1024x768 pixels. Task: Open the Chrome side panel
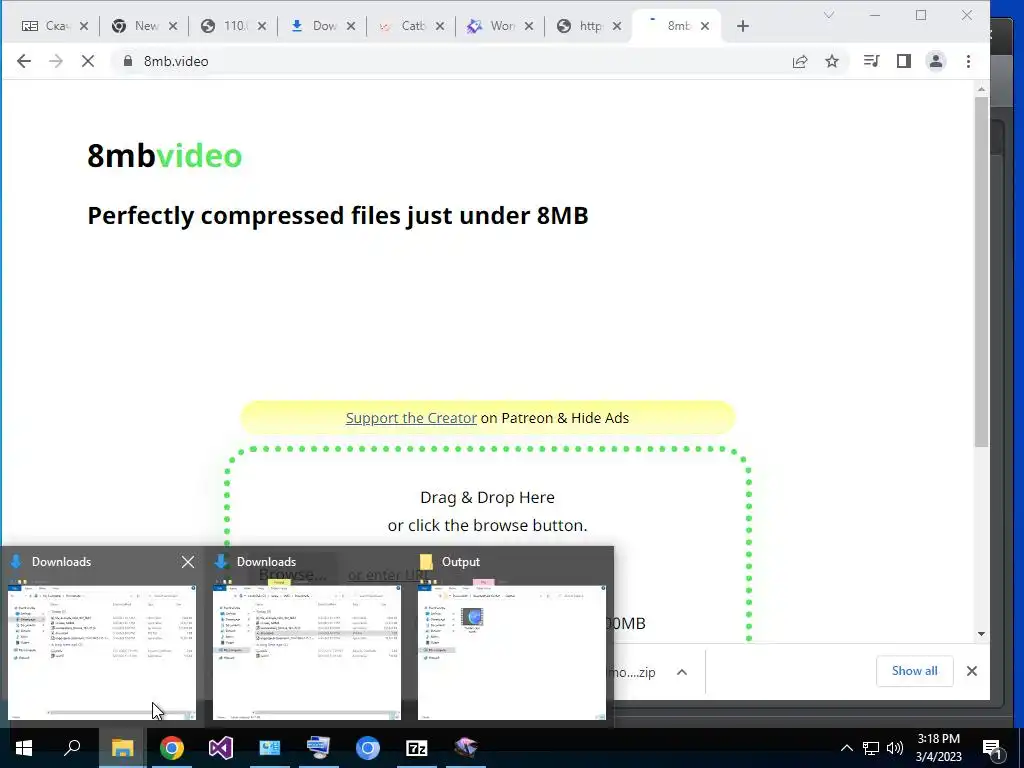click(x=903, y=61)
